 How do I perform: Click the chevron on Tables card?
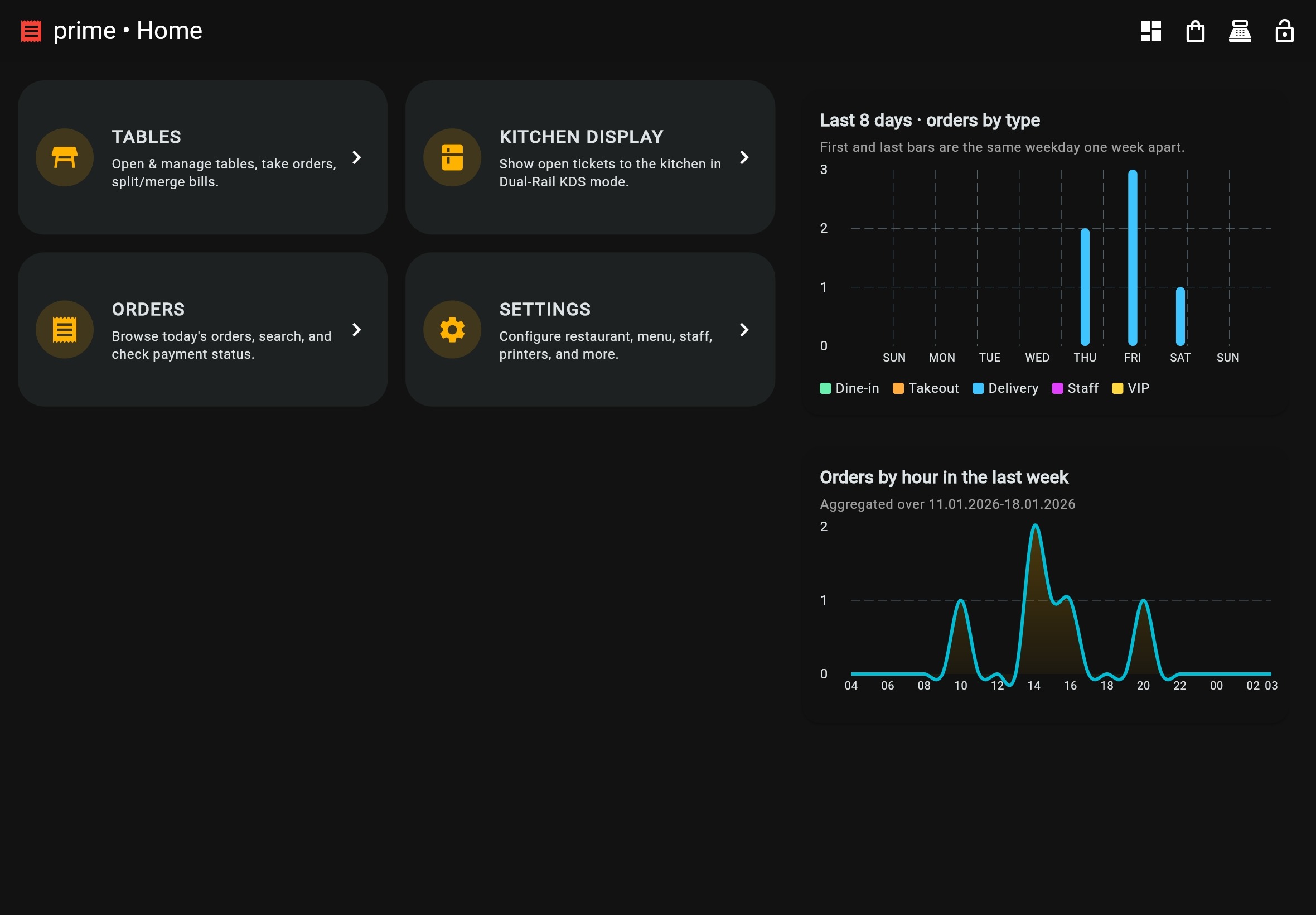click(356, 157)
